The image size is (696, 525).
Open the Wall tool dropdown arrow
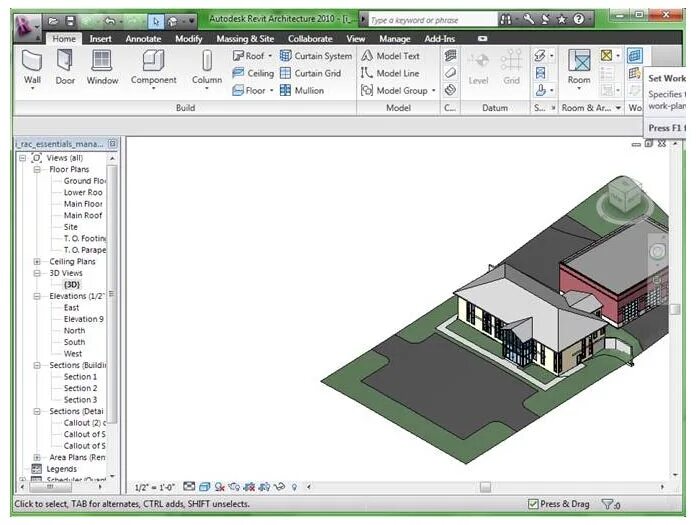pyautogui.click(x=32, y=88)
